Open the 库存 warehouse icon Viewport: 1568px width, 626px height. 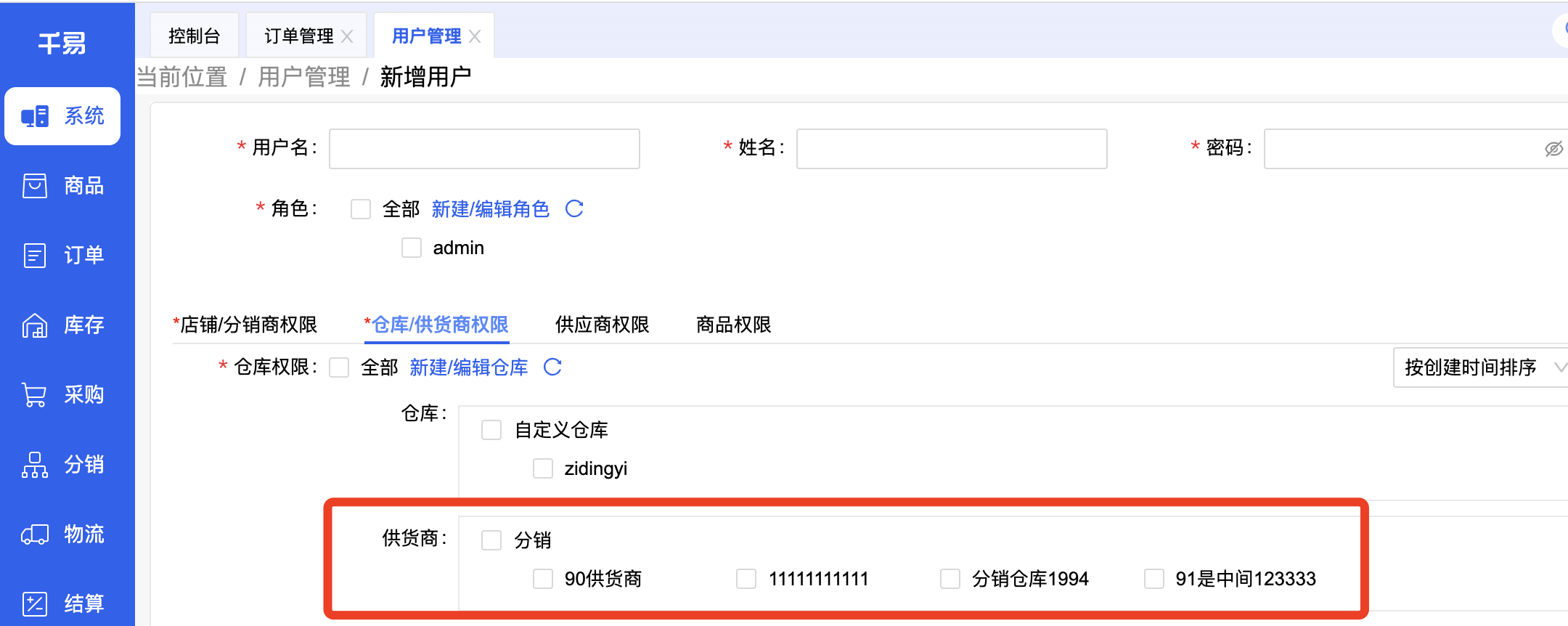35,325
